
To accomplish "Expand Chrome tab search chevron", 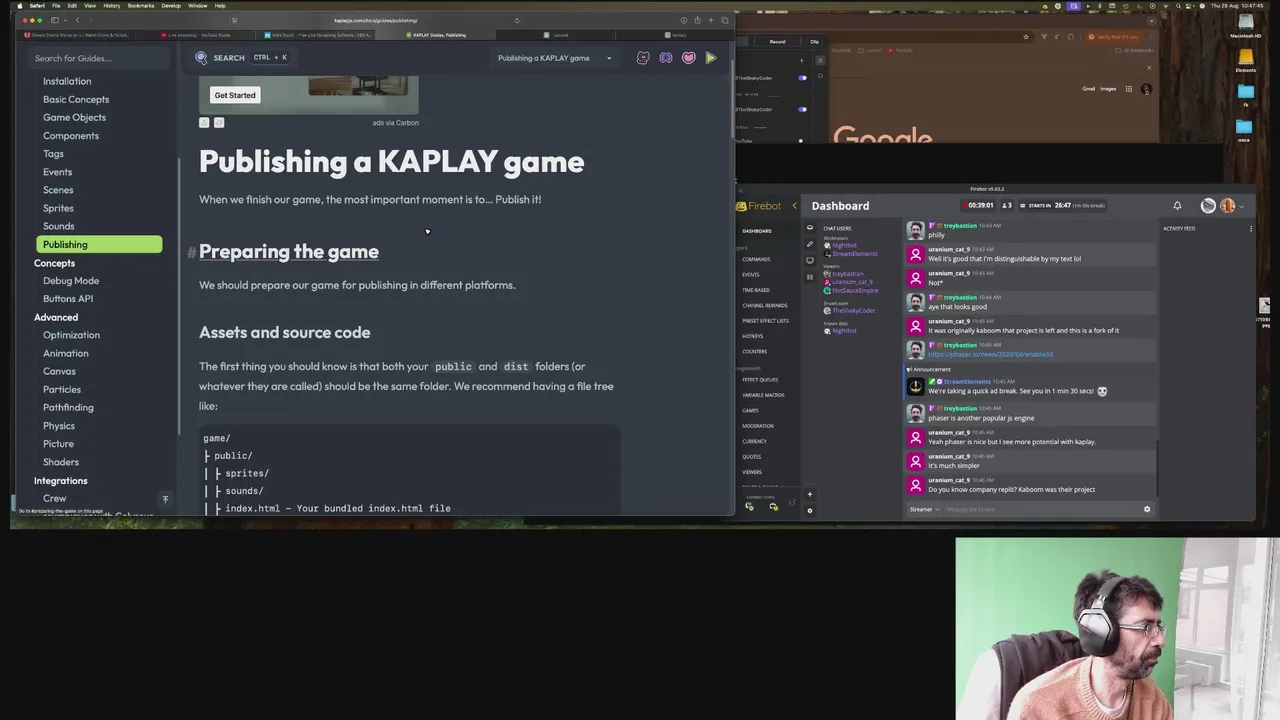I will (x=1151, y=21).
